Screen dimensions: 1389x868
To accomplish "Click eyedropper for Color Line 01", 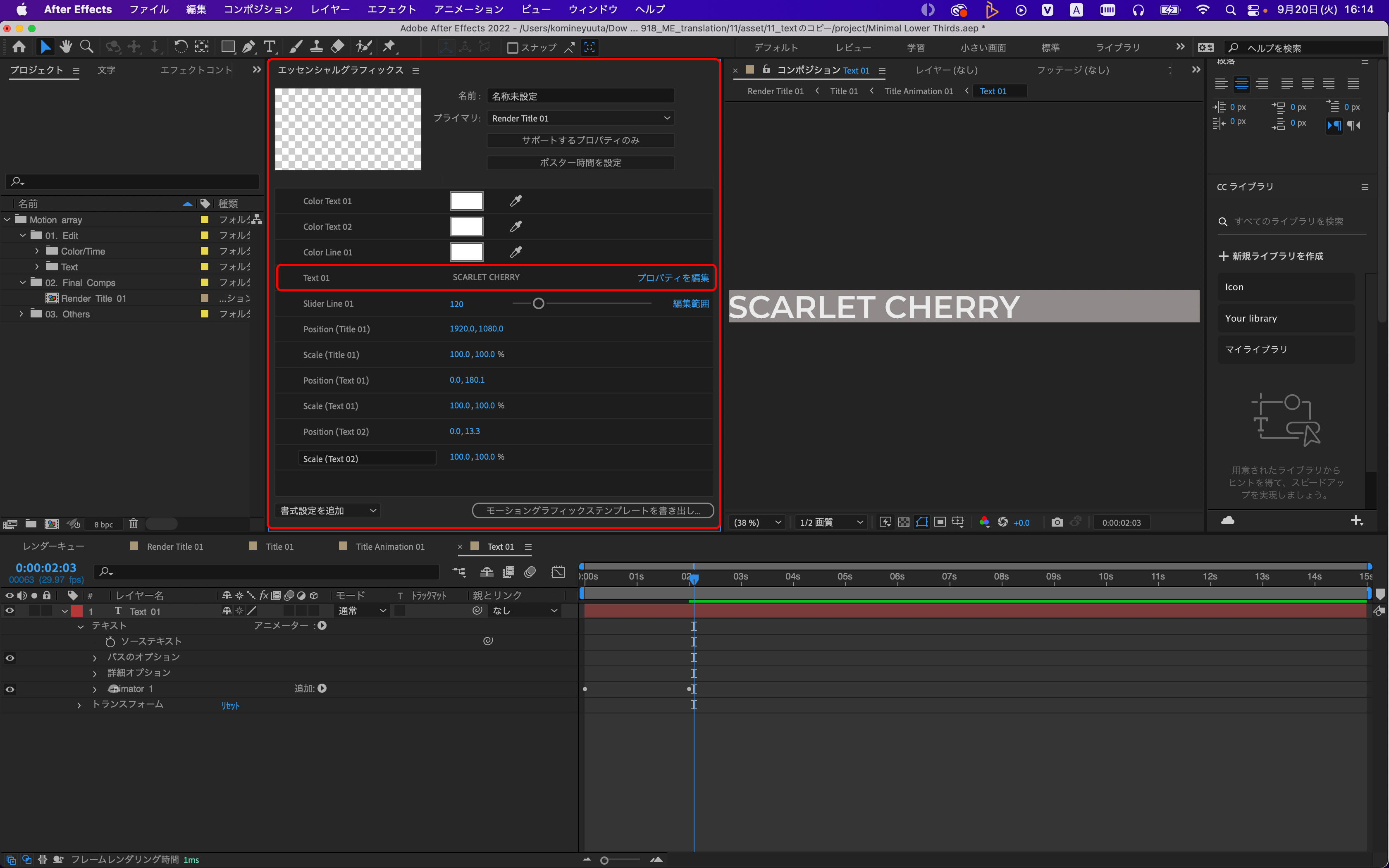I will click(516, 252).
